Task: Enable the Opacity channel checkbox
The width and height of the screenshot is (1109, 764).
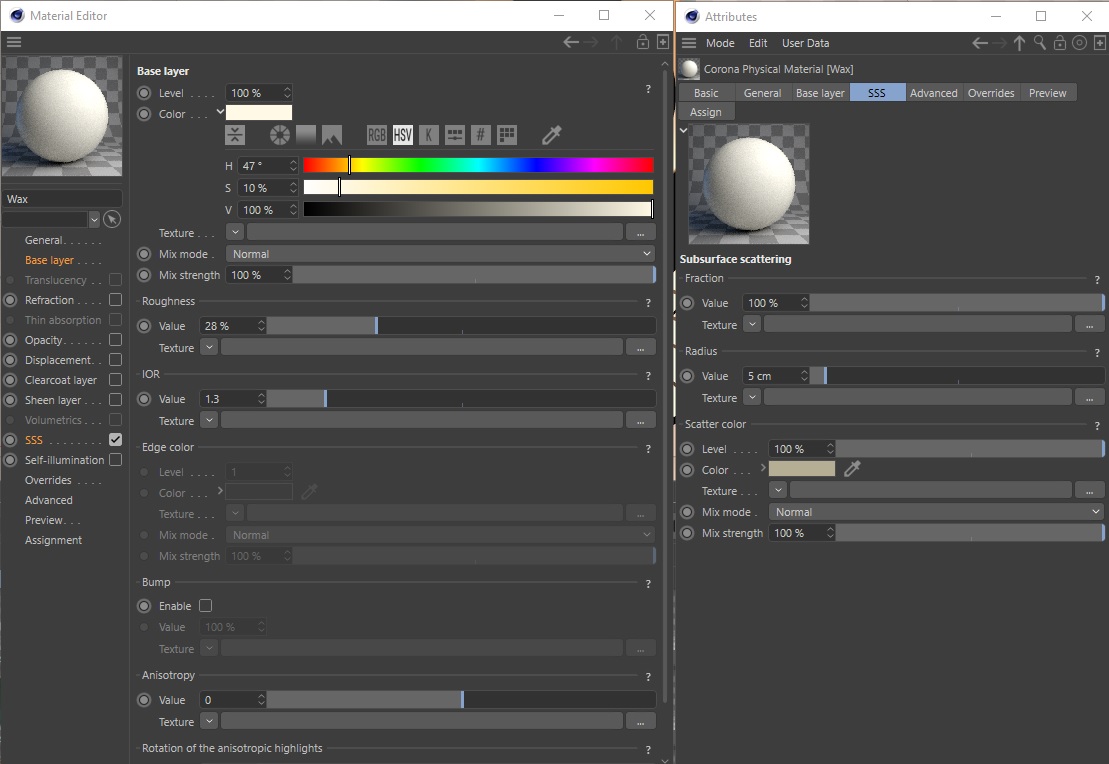Action: coord(115,340)
